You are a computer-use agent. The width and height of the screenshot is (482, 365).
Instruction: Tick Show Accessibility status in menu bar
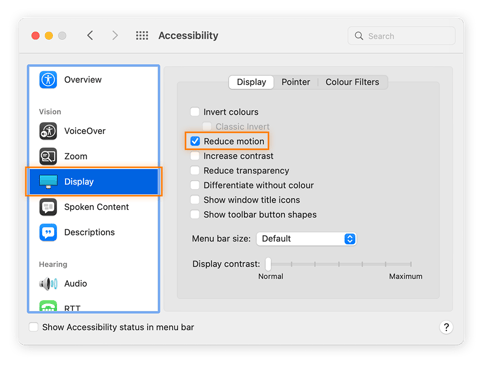point(33,327)
